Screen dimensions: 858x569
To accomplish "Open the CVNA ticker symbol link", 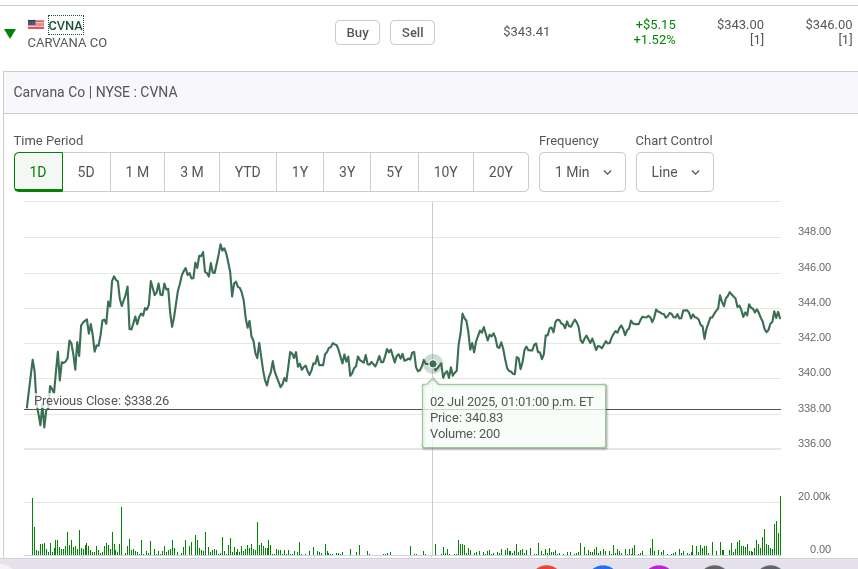I will click(x=66, y=25).
